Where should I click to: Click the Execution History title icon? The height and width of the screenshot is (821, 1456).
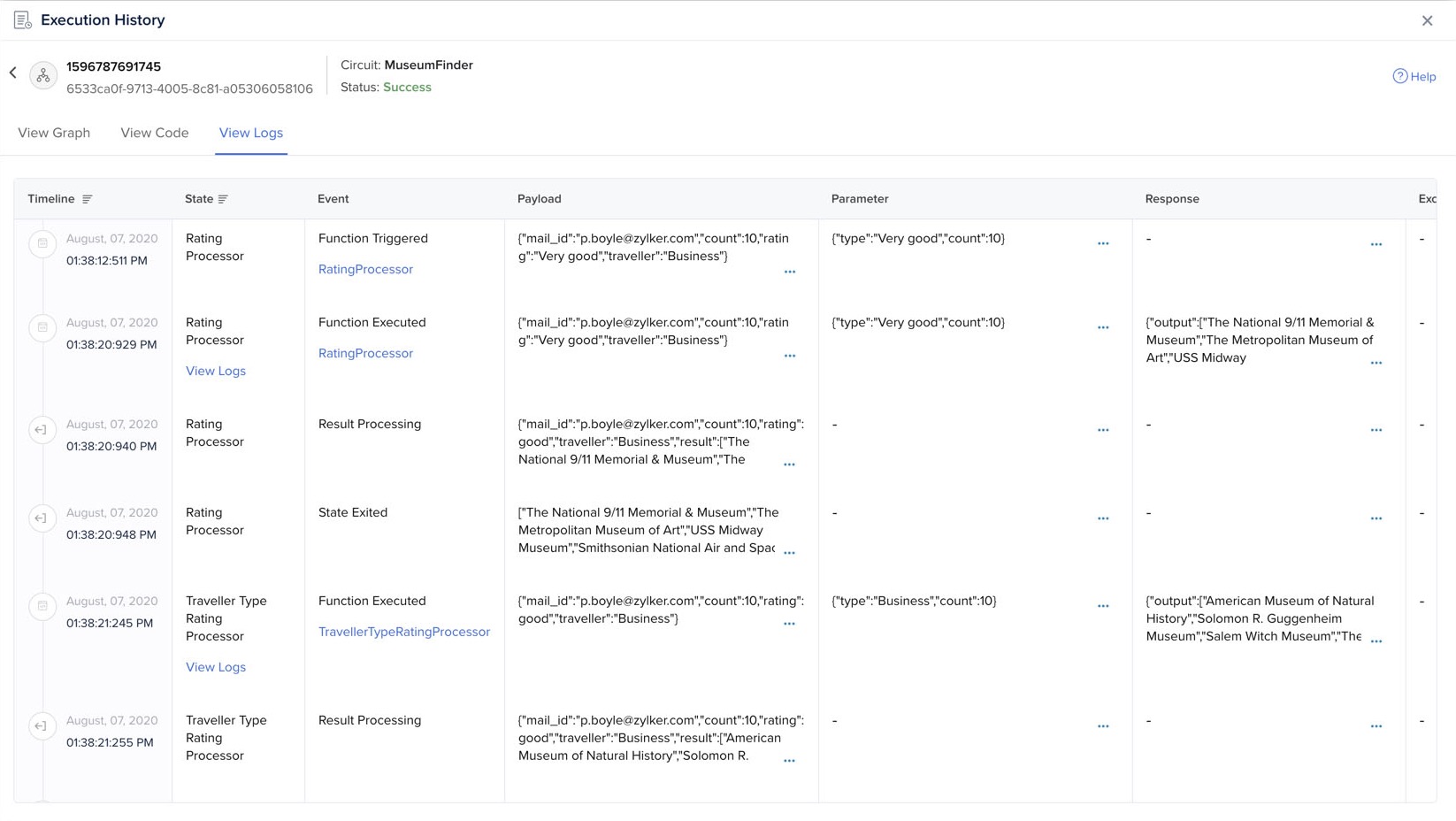pos(22,20)
